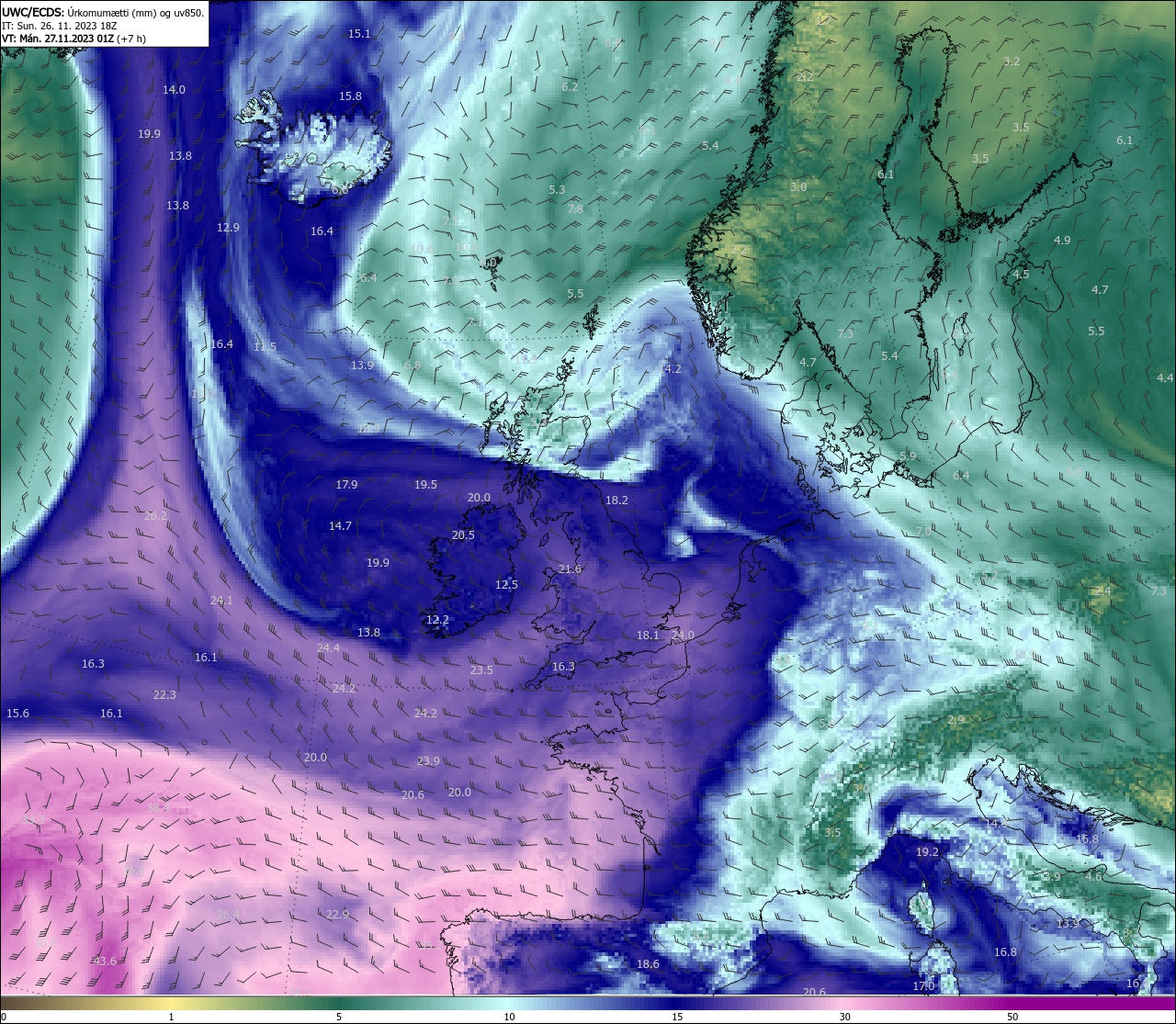Image resolution: width=1176 pixels, height=1024 pixels.
Task: Select the '19.5' map value
Action: [x=425, y=485]
